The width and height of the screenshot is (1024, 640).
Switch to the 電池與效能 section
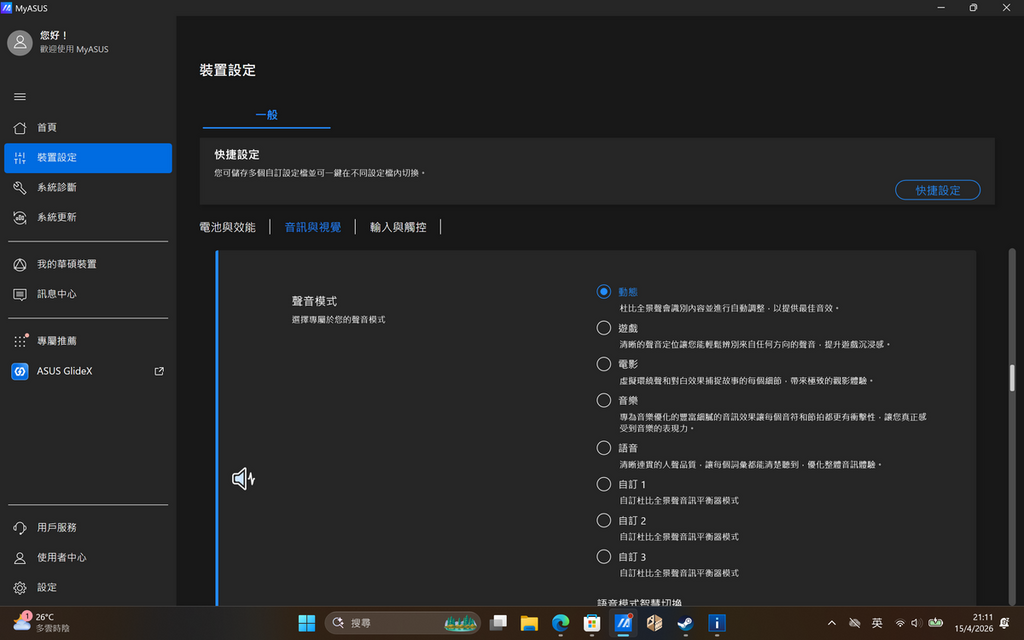click(230, 226)
